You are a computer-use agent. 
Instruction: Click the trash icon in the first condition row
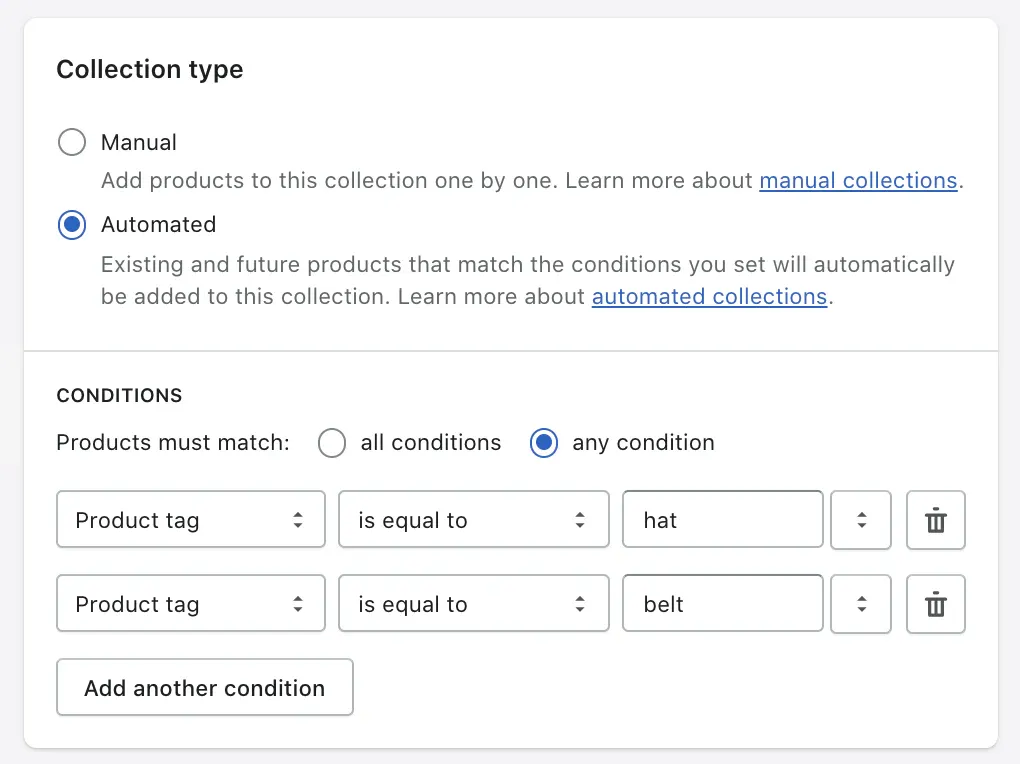(x=935, y=520)
